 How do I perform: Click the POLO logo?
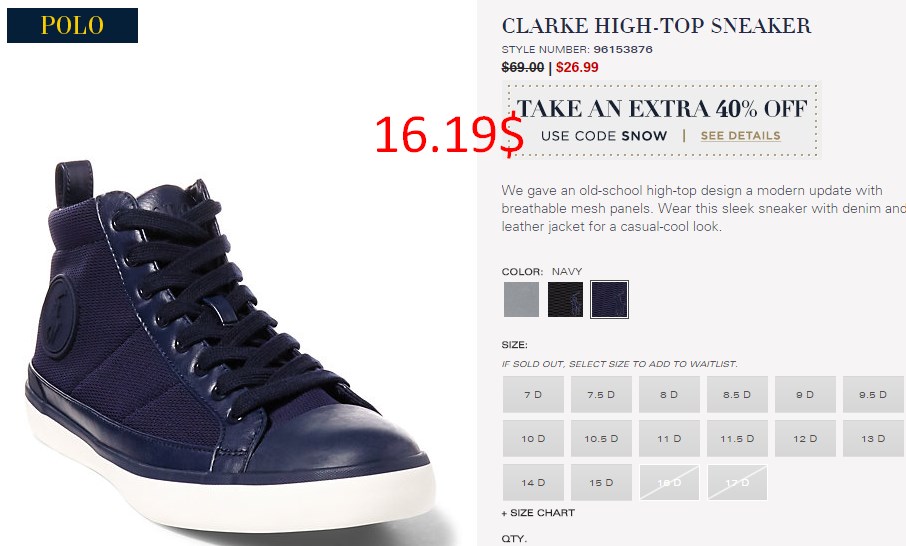[x=72, y=25]
